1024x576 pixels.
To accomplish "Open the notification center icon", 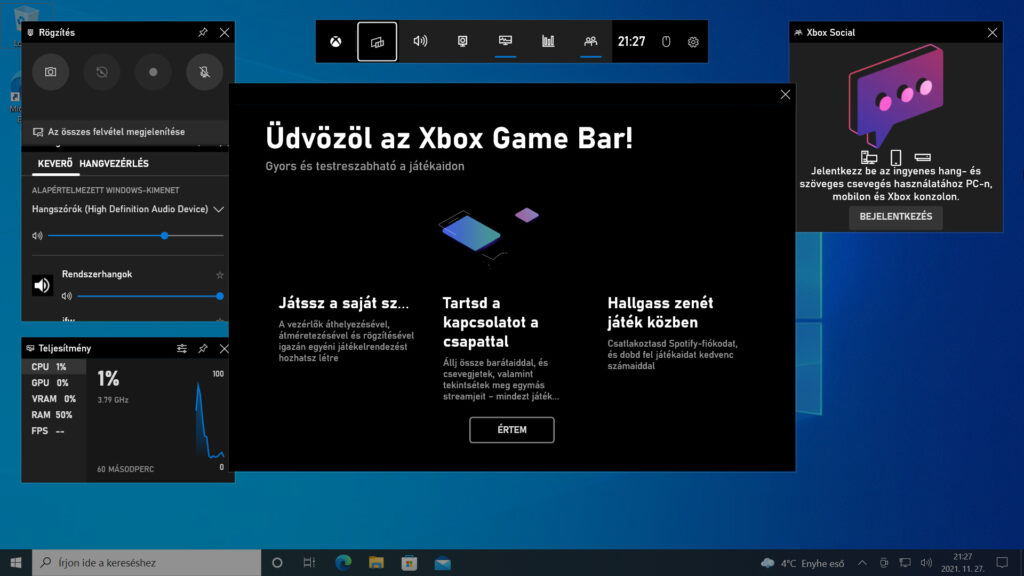I will click(x=1002, y=562).
